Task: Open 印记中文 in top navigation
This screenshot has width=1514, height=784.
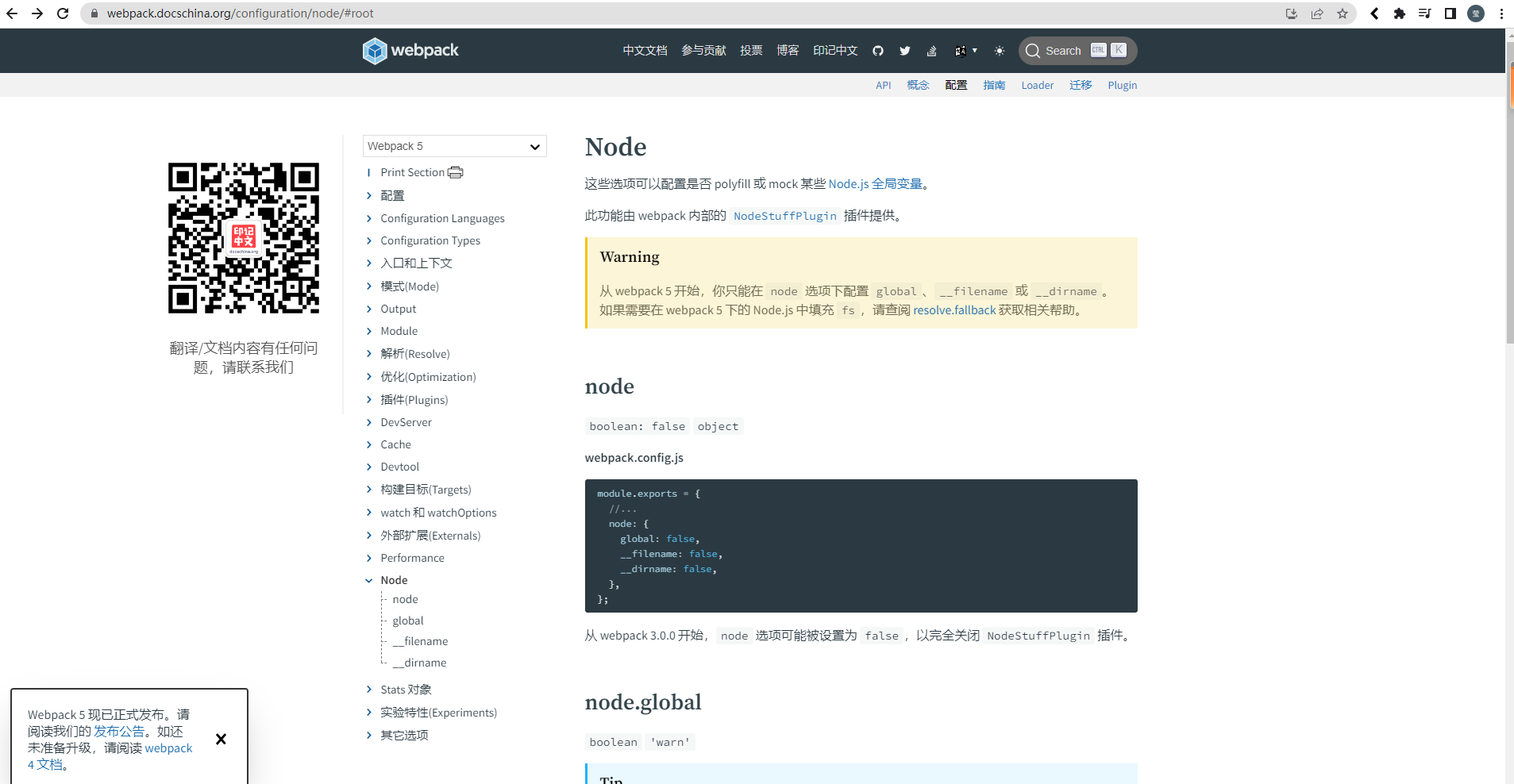Action: pos(835,51)
